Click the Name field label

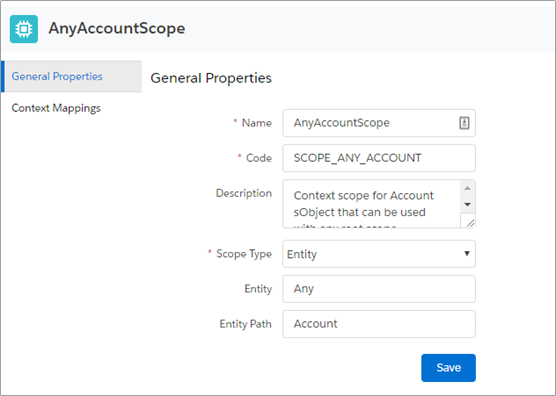[257, 123]
